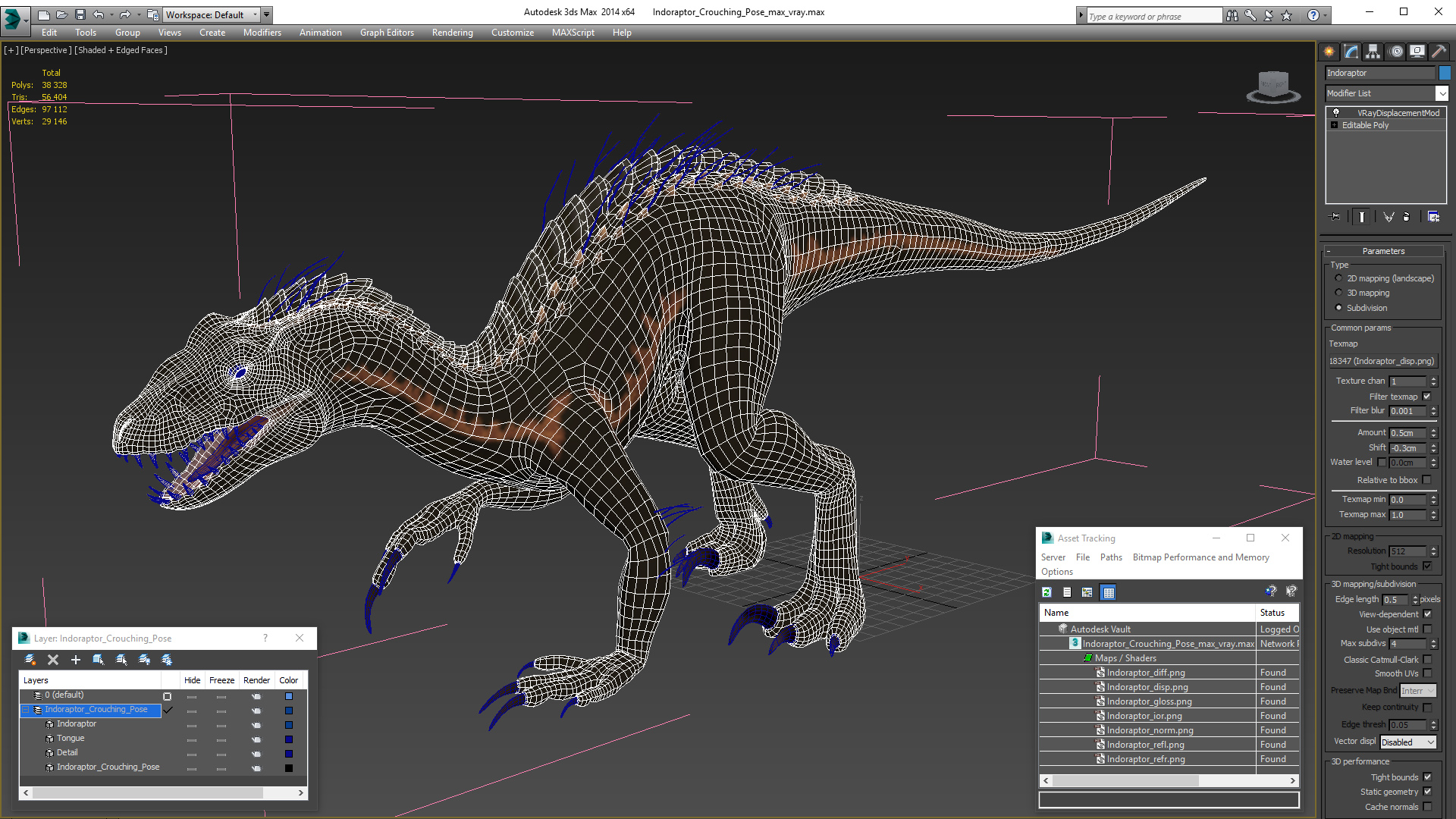Toggle the View-dependent checkbox
1456x819 pixels.
point(1427,614)
